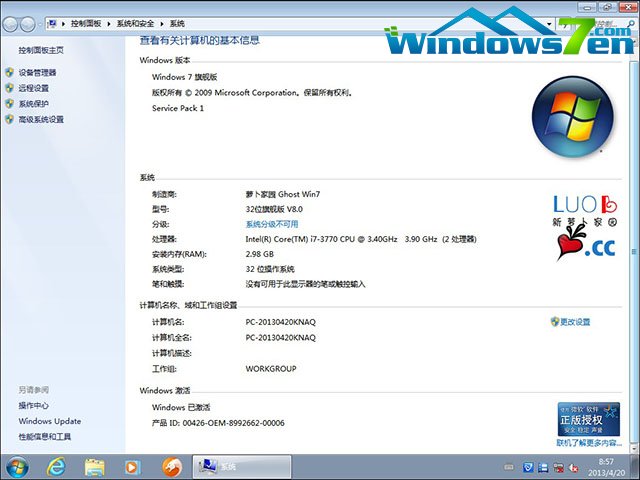Click the 正版授权 genuine Microsoft badge

click(589, 419)
